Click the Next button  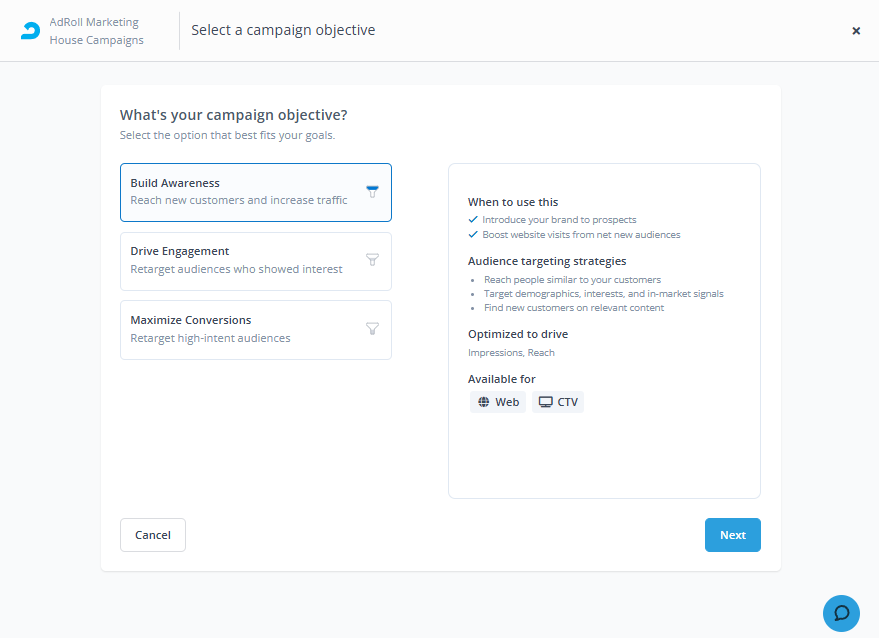[733, 535]
